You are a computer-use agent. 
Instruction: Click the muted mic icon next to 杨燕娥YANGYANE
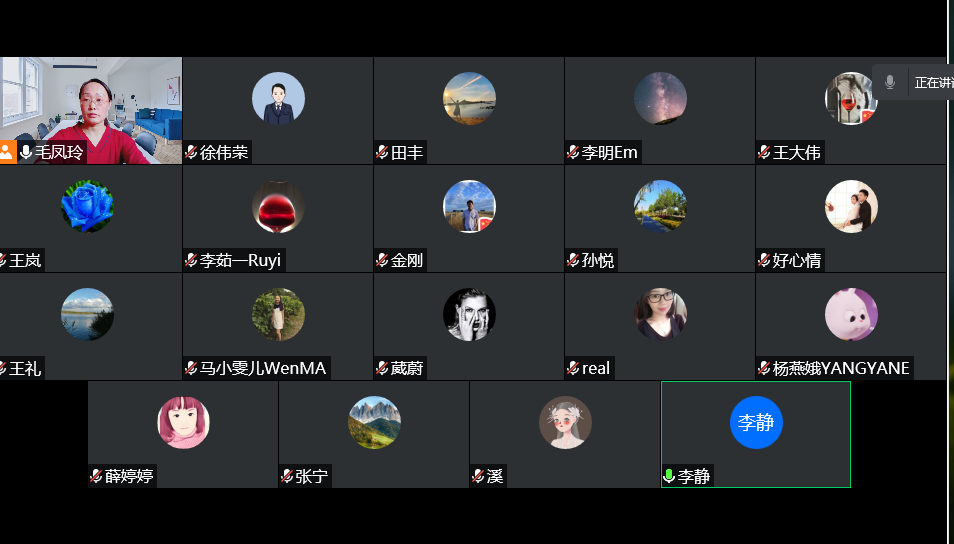pyautogui.click(x=764, y=369)
